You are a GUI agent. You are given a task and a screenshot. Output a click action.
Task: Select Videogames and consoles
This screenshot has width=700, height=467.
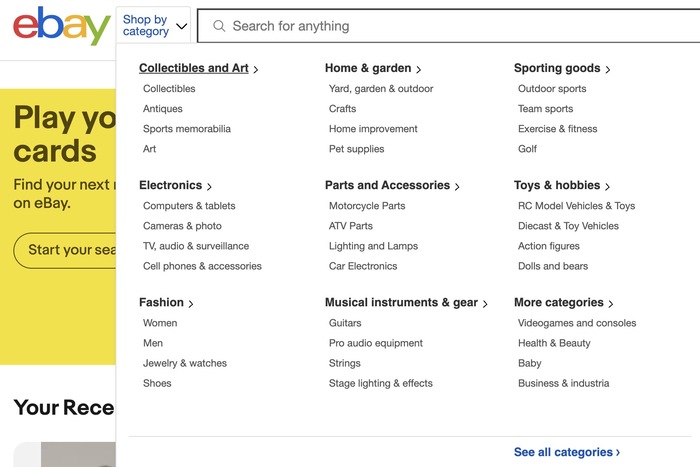577,323
